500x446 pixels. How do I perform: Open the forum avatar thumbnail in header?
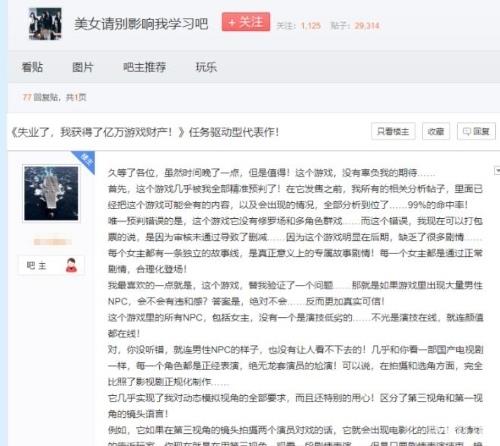tap(45, 24)
